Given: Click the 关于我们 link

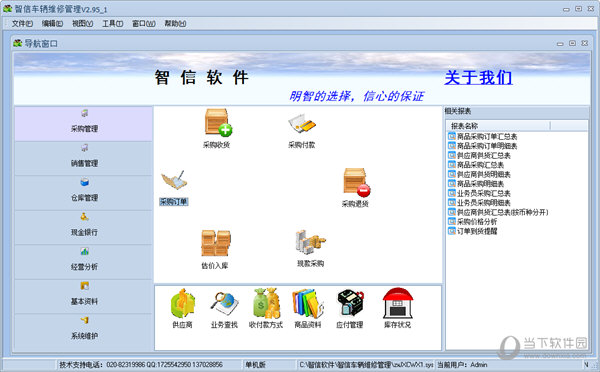Looking at the screenshot, I should pos(478,78).
